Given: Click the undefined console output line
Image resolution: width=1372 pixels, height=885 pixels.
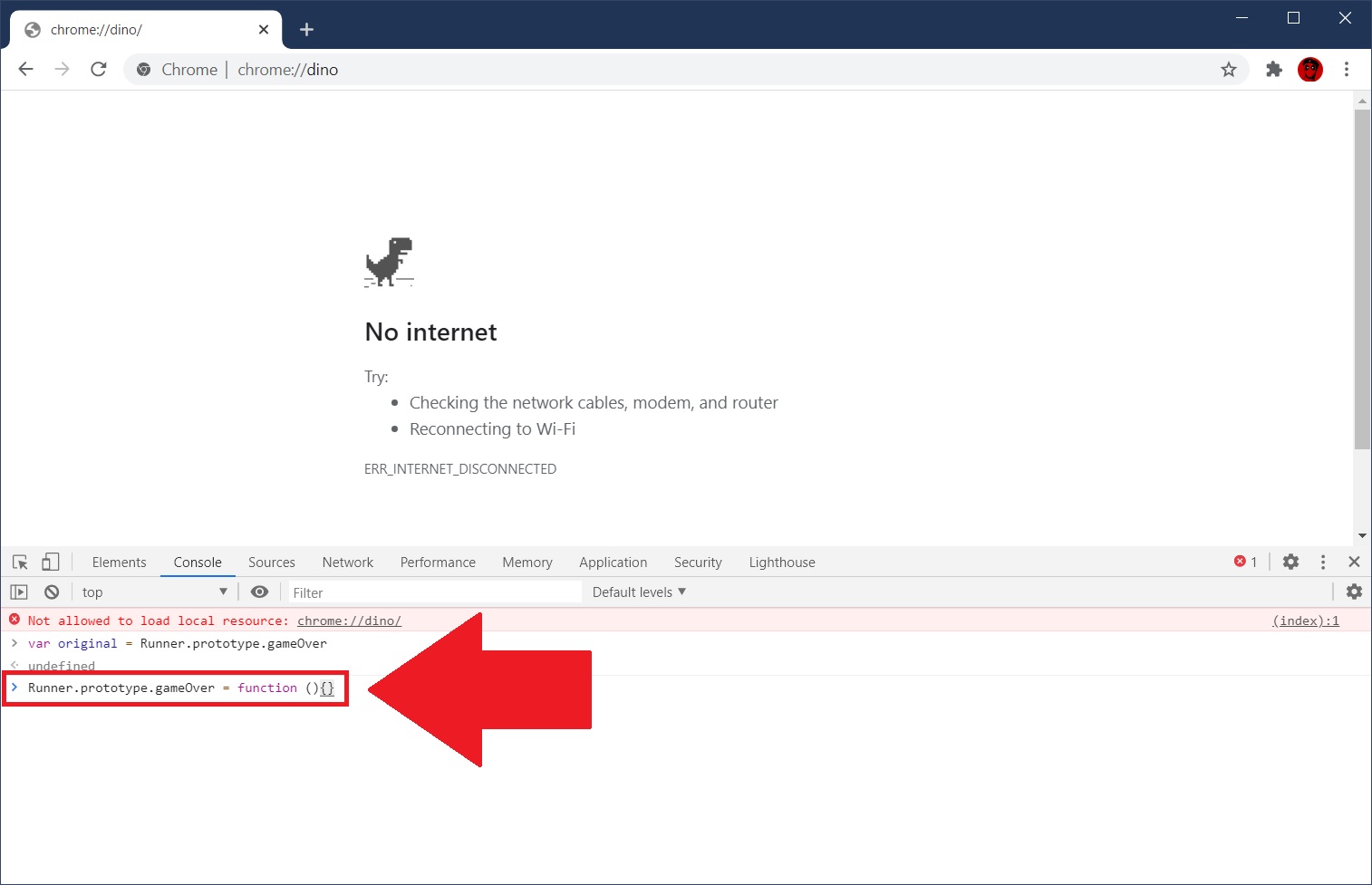Looking at the screenshot, I should coord(62,666).
